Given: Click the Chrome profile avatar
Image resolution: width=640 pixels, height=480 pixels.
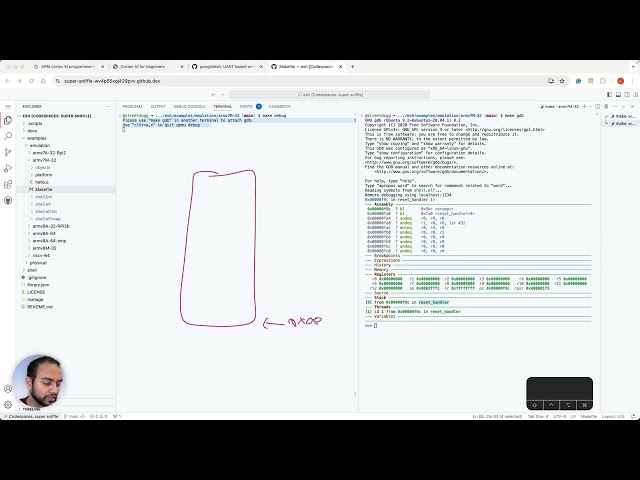Looking at the screenshot, I should pos(620,81).
